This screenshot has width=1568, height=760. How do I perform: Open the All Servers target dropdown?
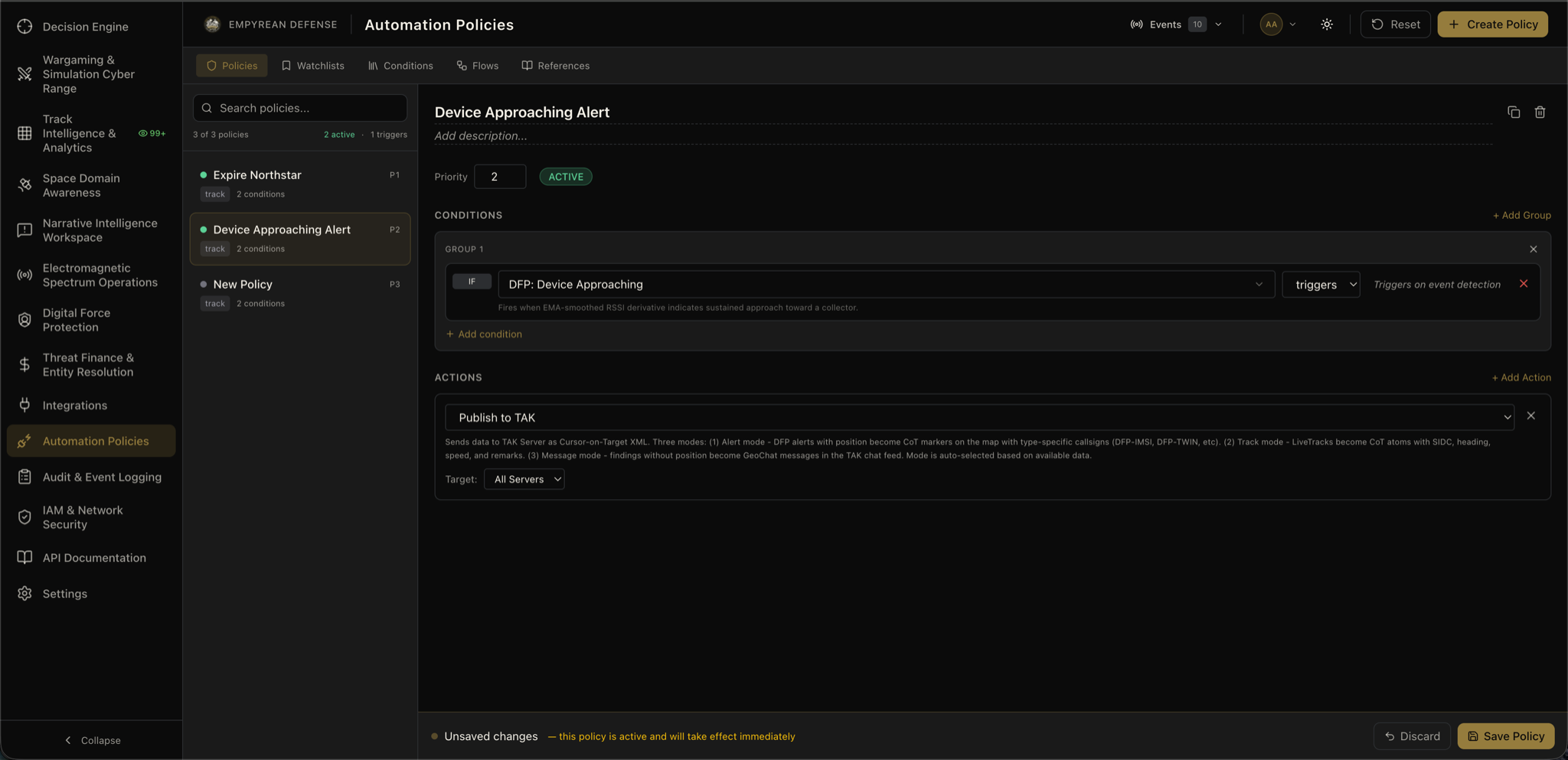524,479
